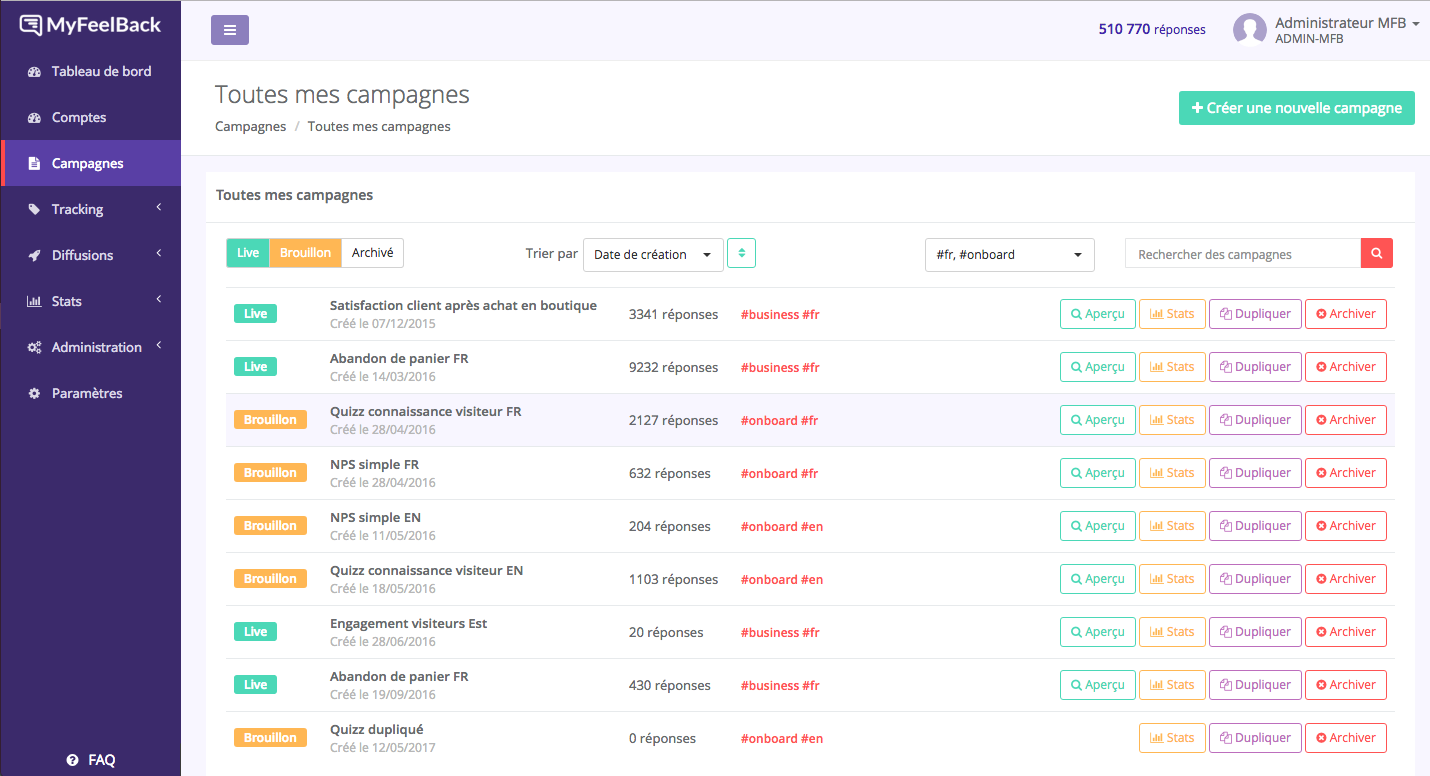
Task: Open the Comptes sidebar menu item
Action: (79, 117)
